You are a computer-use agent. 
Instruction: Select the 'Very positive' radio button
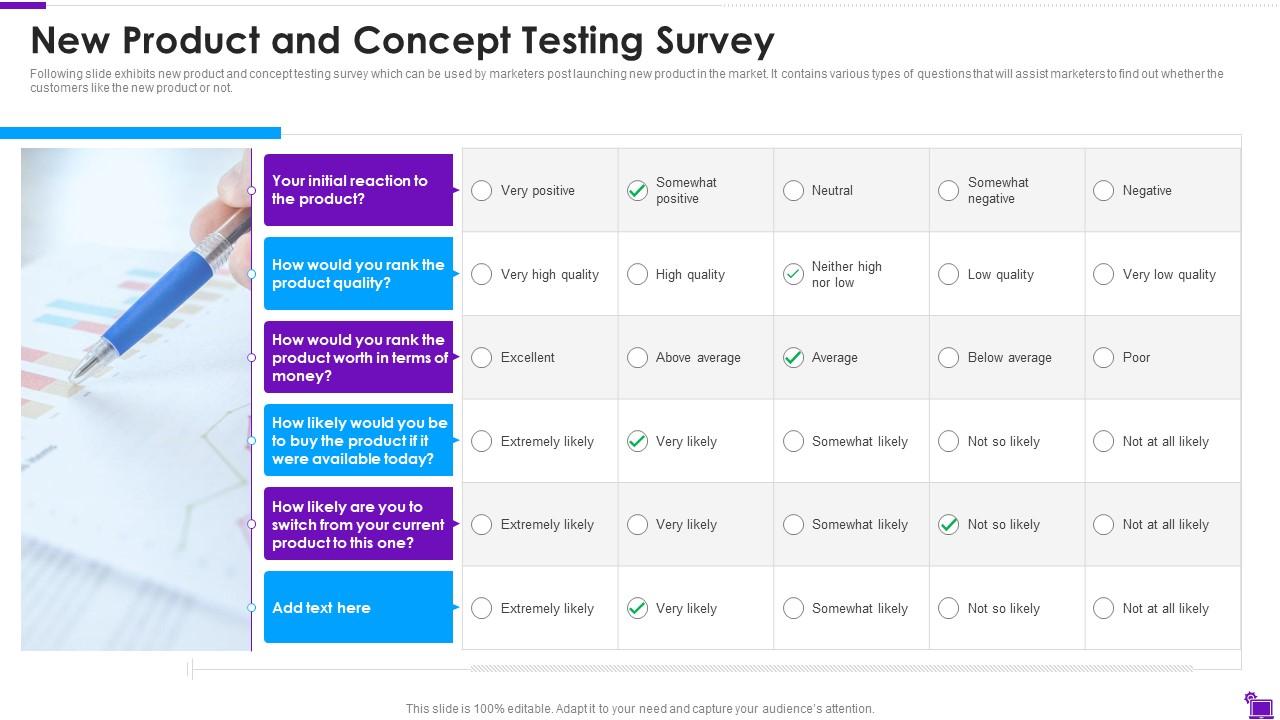[x=481, y=190]
